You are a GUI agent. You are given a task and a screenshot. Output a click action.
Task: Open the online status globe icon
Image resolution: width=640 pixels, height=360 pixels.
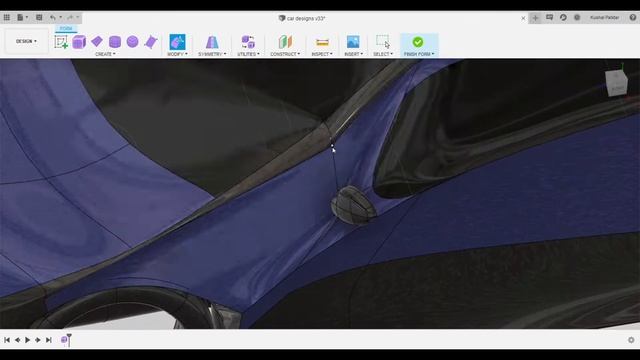[x=577, y=18]
